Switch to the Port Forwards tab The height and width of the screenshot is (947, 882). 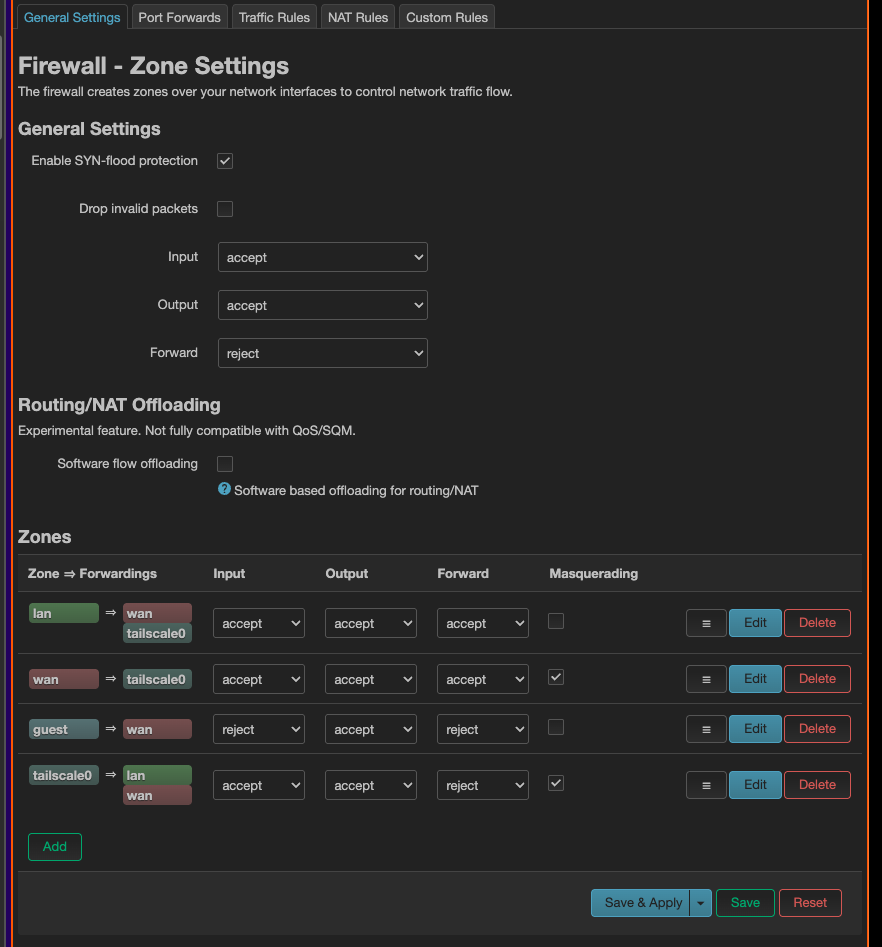[180, 17]
